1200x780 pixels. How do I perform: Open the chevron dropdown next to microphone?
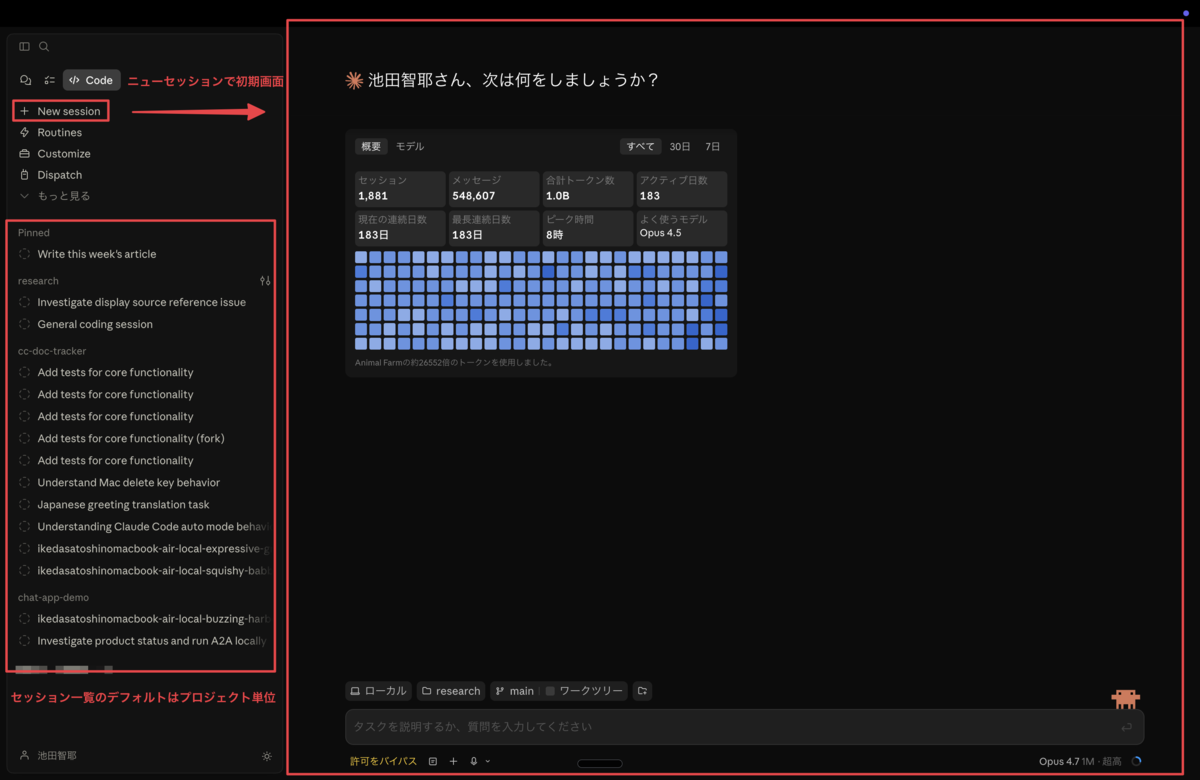click(488, 761)
